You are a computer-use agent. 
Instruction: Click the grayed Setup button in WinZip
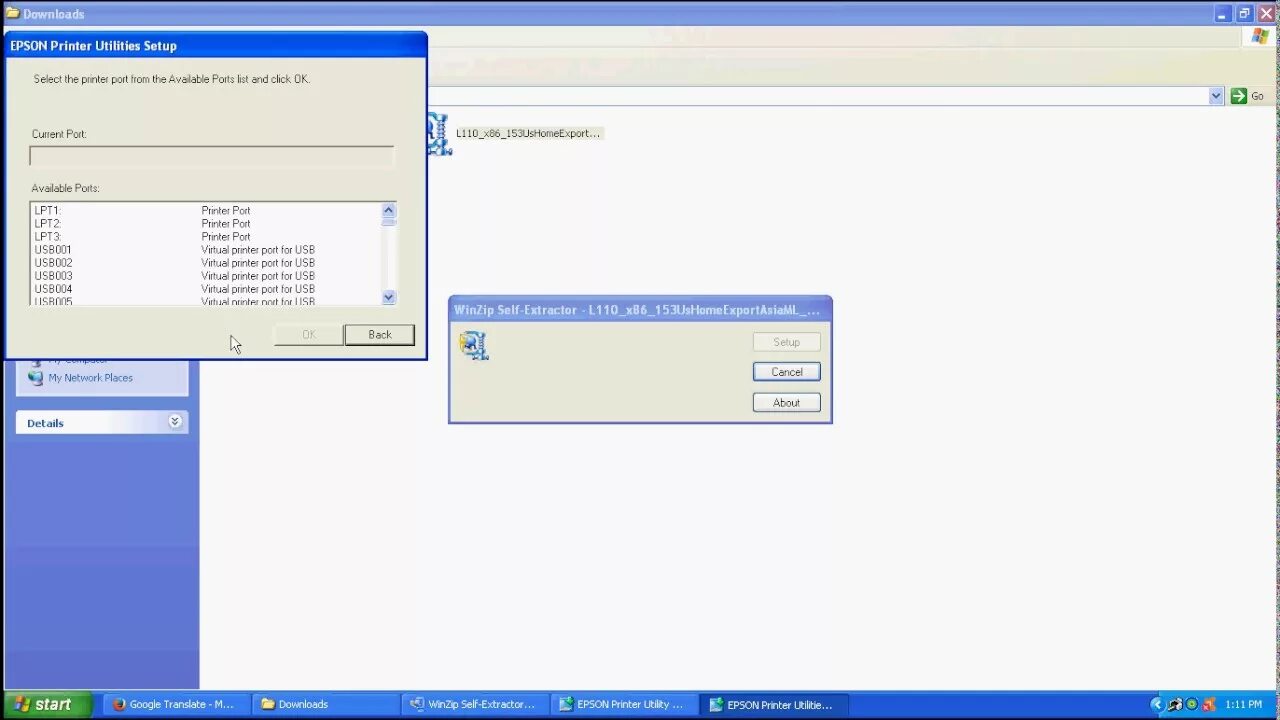coord(786,342)
